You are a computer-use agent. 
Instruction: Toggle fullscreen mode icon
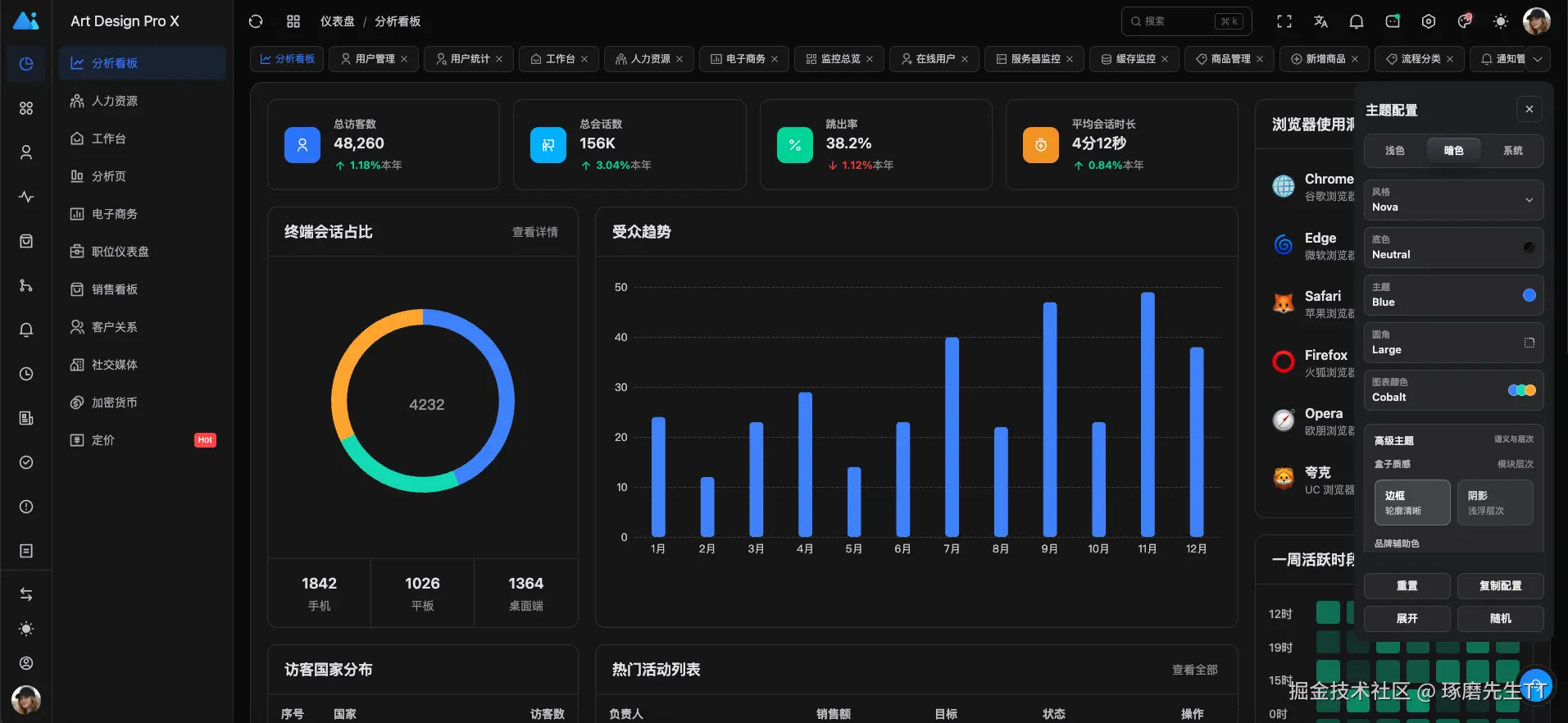tap(1284, 21)
